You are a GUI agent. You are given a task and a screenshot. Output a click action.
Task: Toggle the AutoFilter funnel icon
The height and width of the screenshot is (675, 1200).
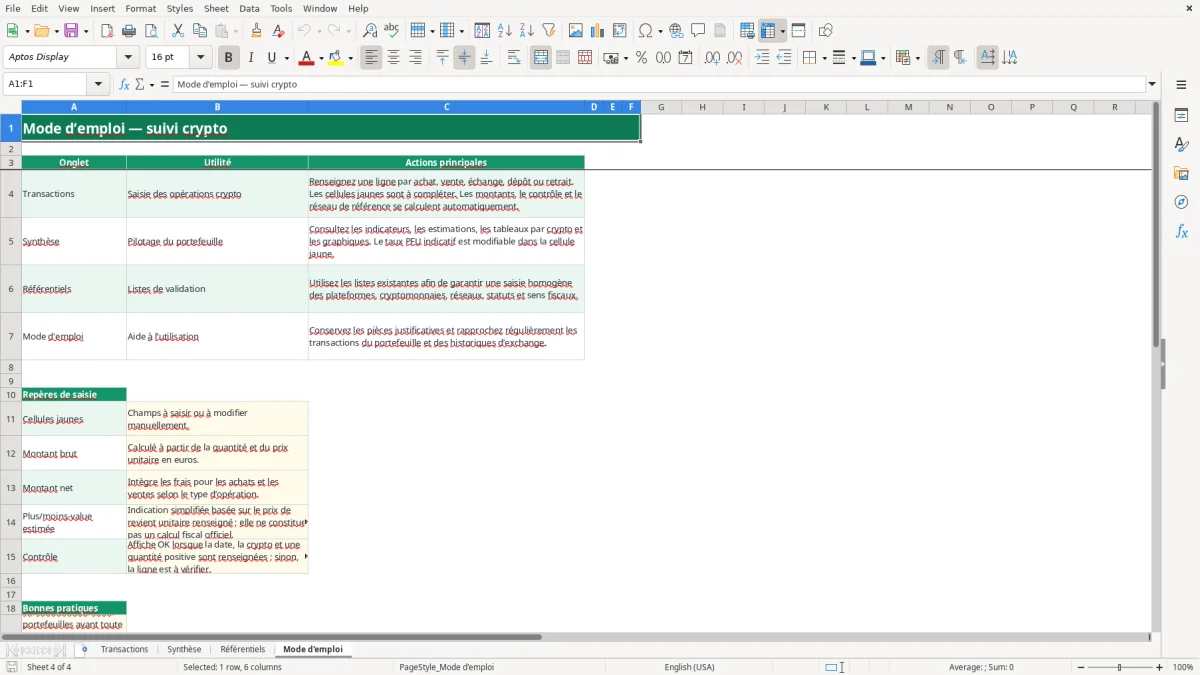coord(549,31)
